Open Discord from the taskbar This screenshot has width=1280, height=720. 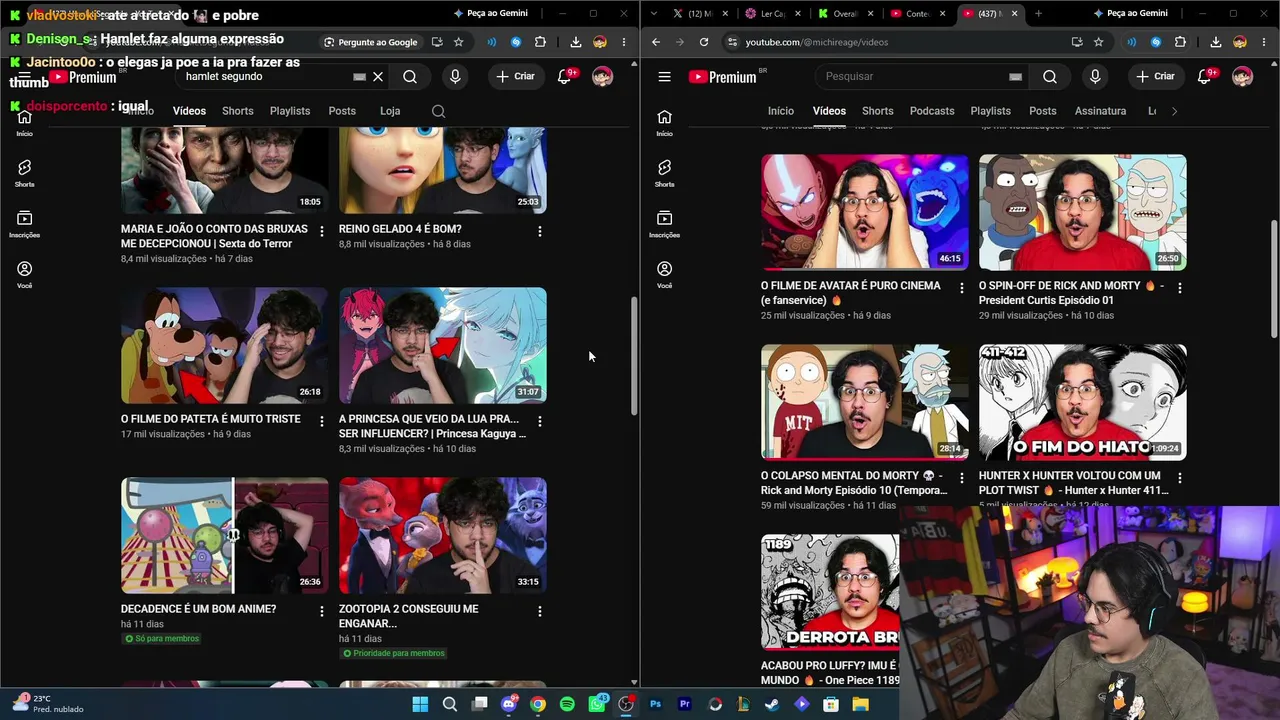pos(509,704)
